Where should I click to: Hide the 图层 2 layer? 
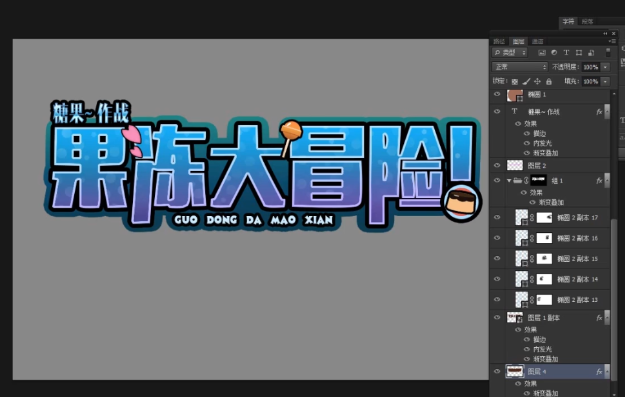[497, 165]
